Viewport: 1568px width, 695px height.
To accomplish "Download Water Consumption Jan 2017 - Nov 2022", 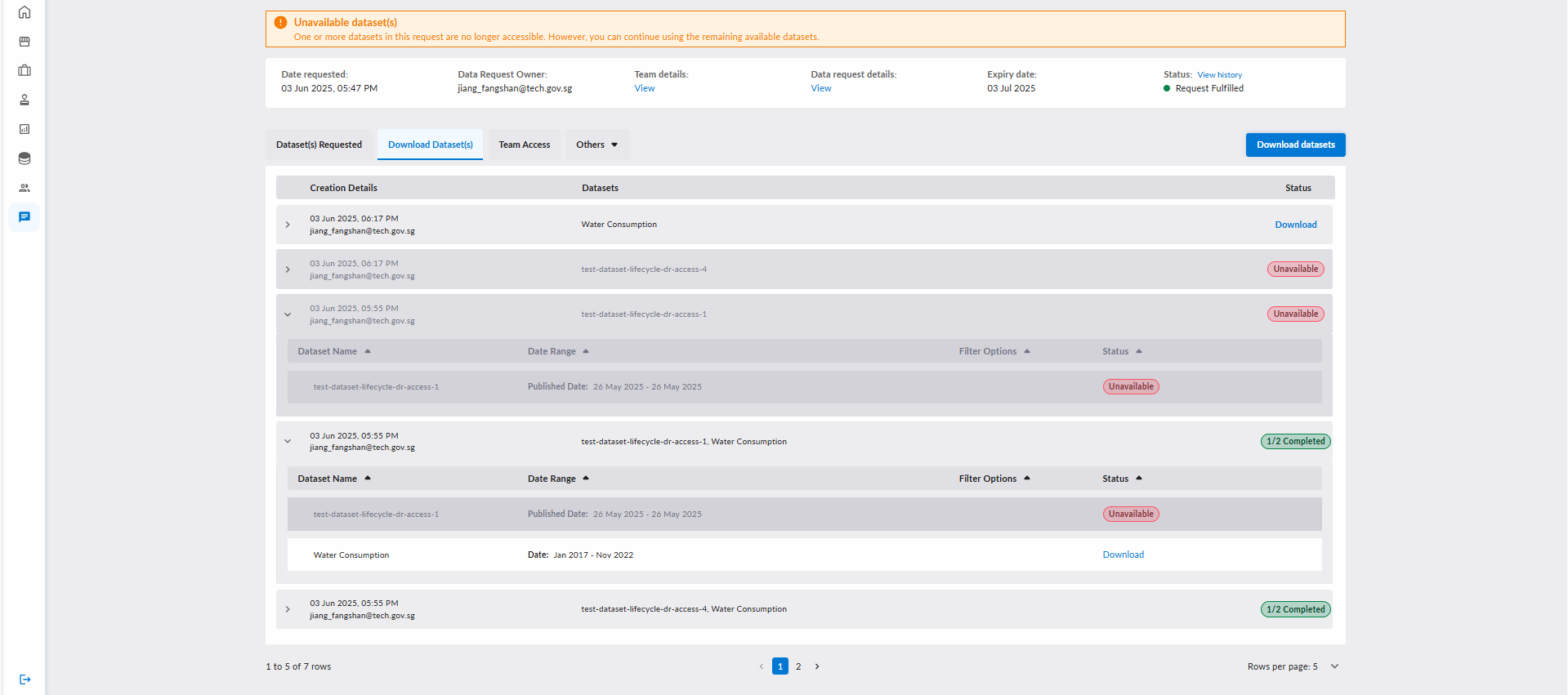I will [1124, 555].
